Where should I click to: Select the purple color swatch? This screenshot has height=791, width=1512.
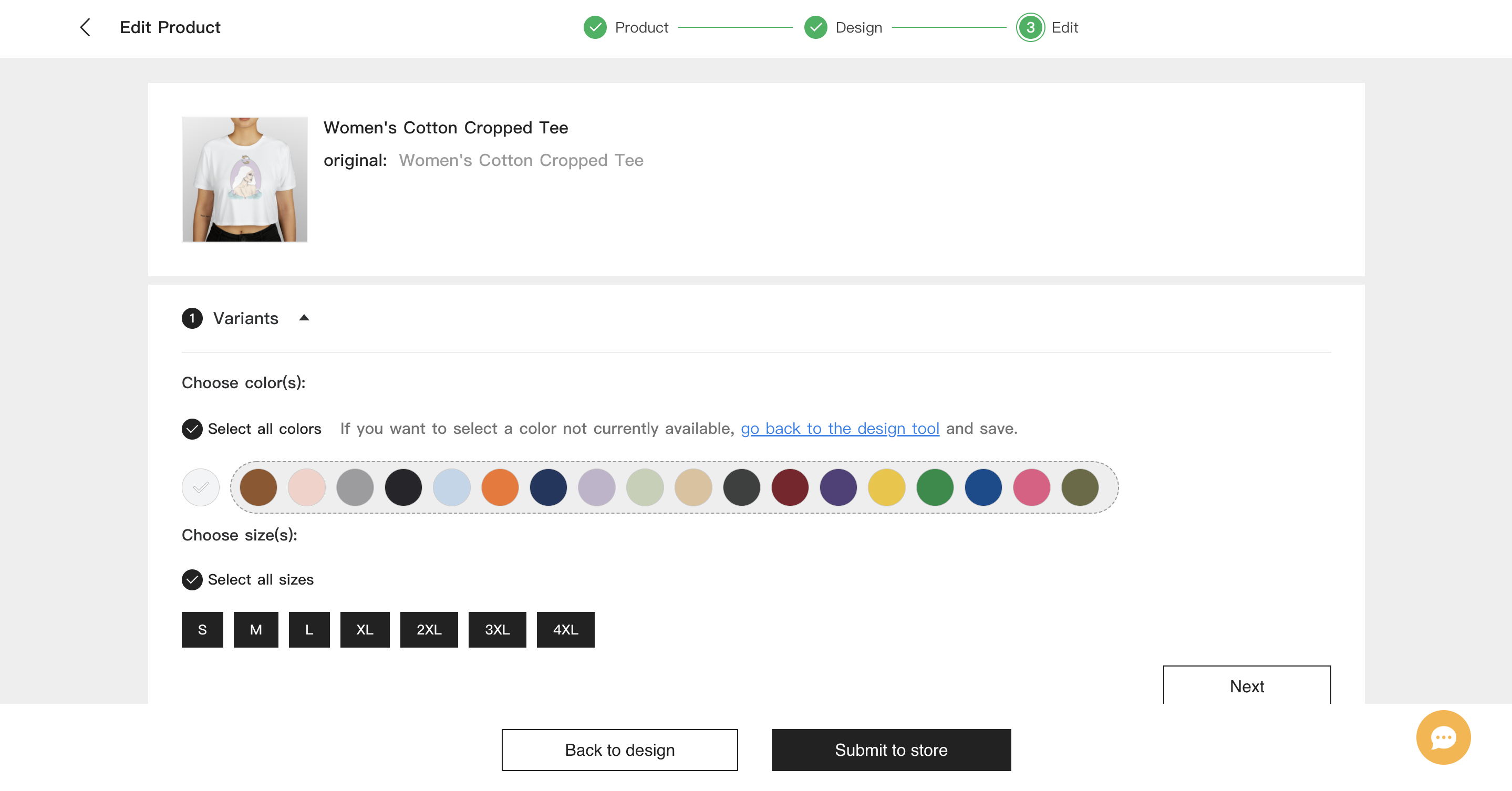point(838,487)
